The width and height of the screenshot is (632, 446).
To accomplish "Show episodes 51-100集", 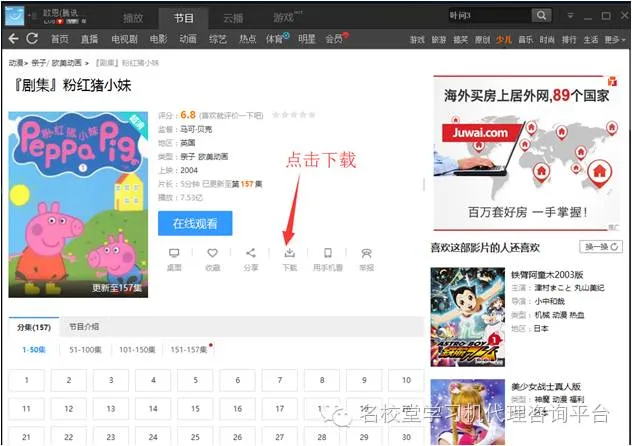I will pyautogui.click(x=85, y=350).
